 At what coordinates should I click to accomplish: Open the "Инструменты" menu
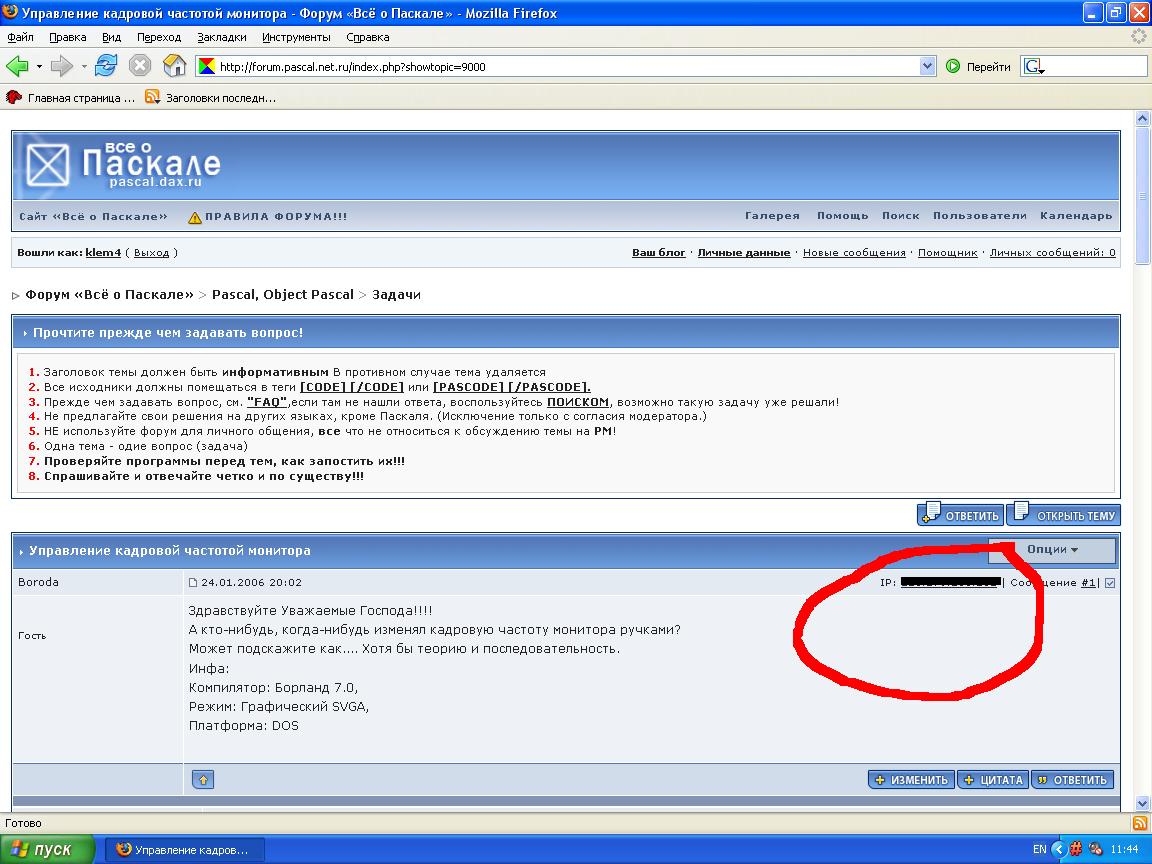296,37
